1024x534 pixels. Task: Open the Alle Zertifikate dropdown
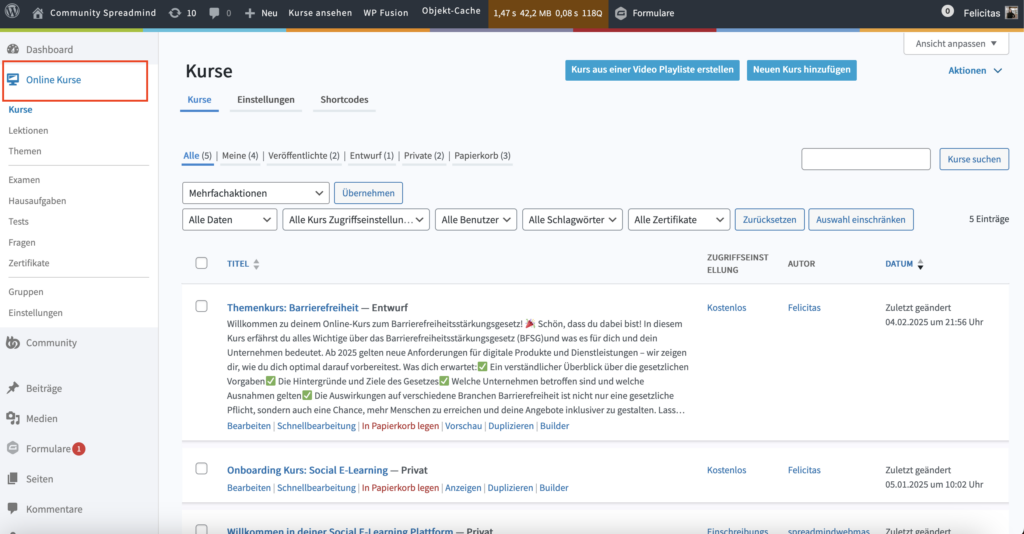point(679,220)
